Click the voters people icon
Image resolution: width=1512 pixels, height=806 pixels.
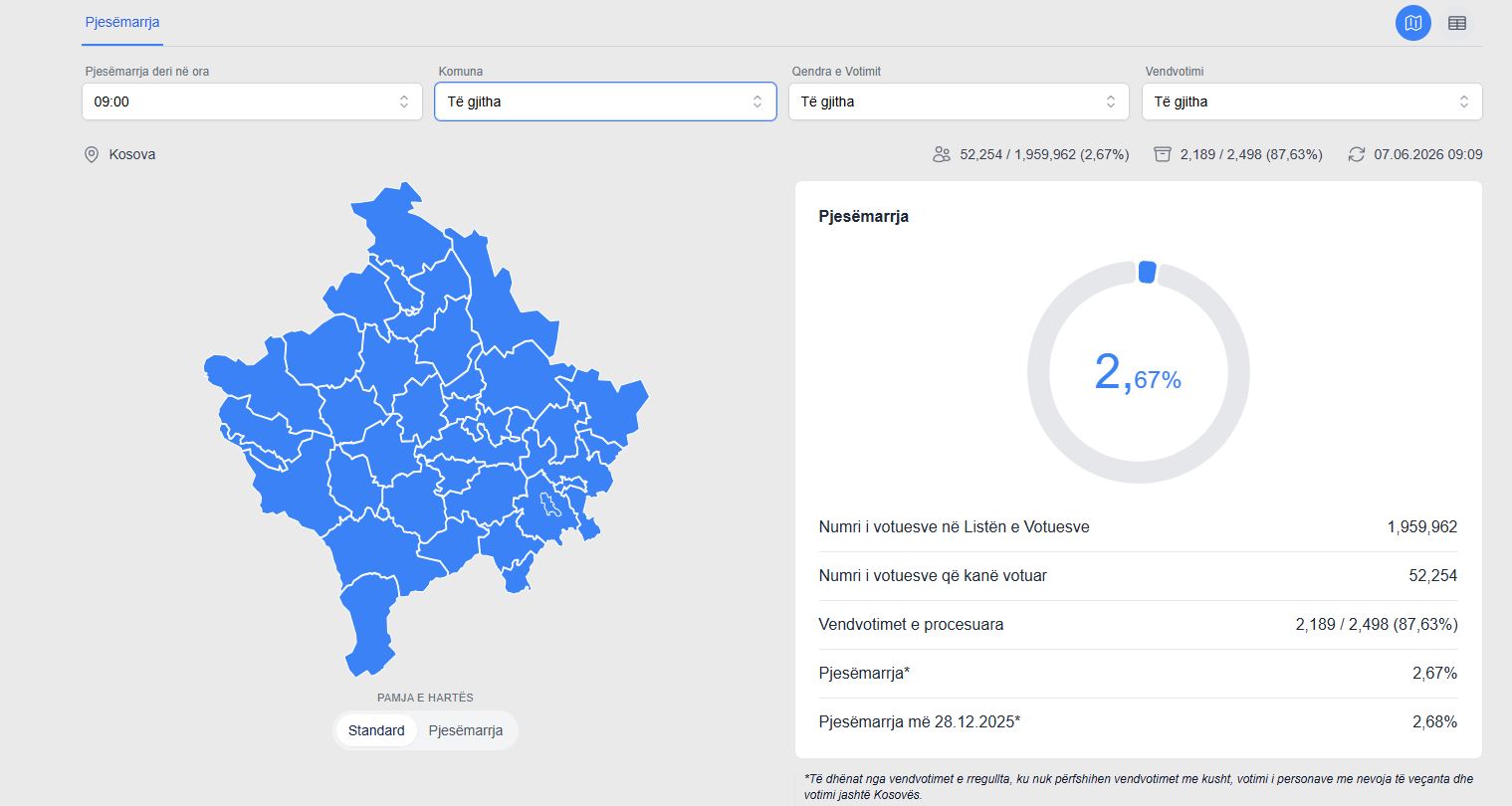pos(942,154)
